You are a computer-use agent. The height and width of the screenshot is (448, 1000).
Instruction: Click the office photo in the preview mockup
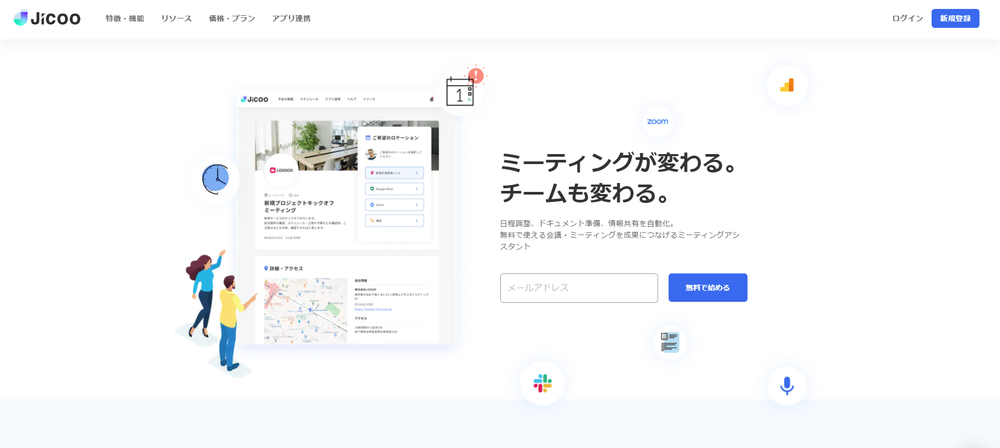[306, 145]
